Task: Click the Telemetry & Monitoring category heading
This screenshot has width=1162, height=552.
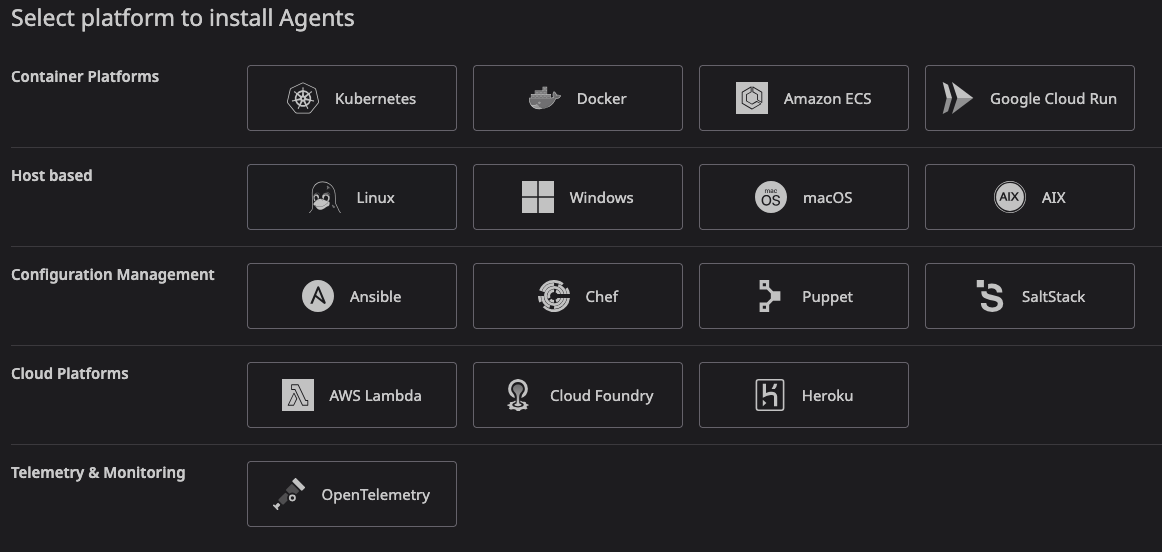Action: 98,473
